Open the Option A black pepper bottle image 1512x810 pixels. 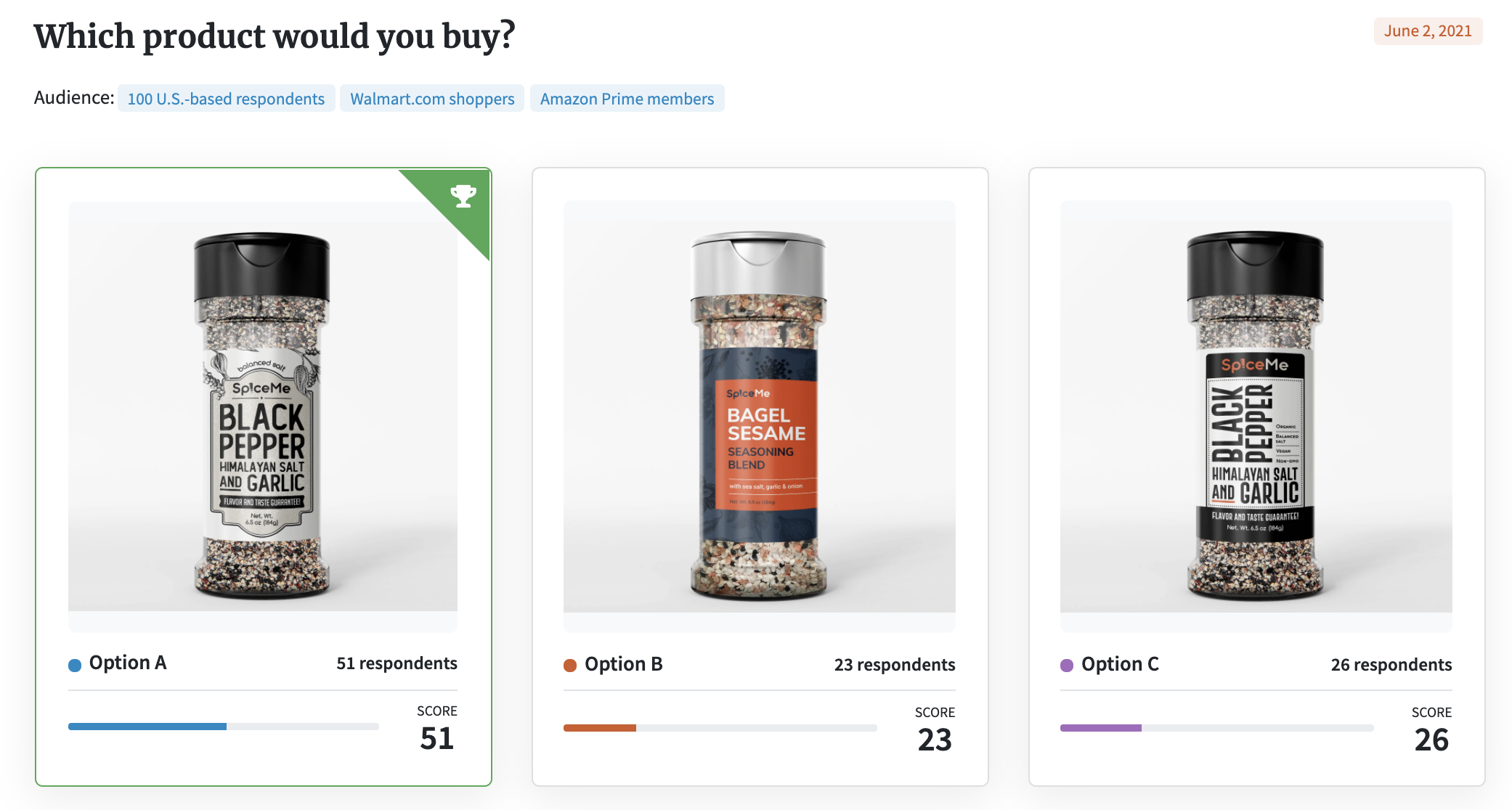click(263, 406)
